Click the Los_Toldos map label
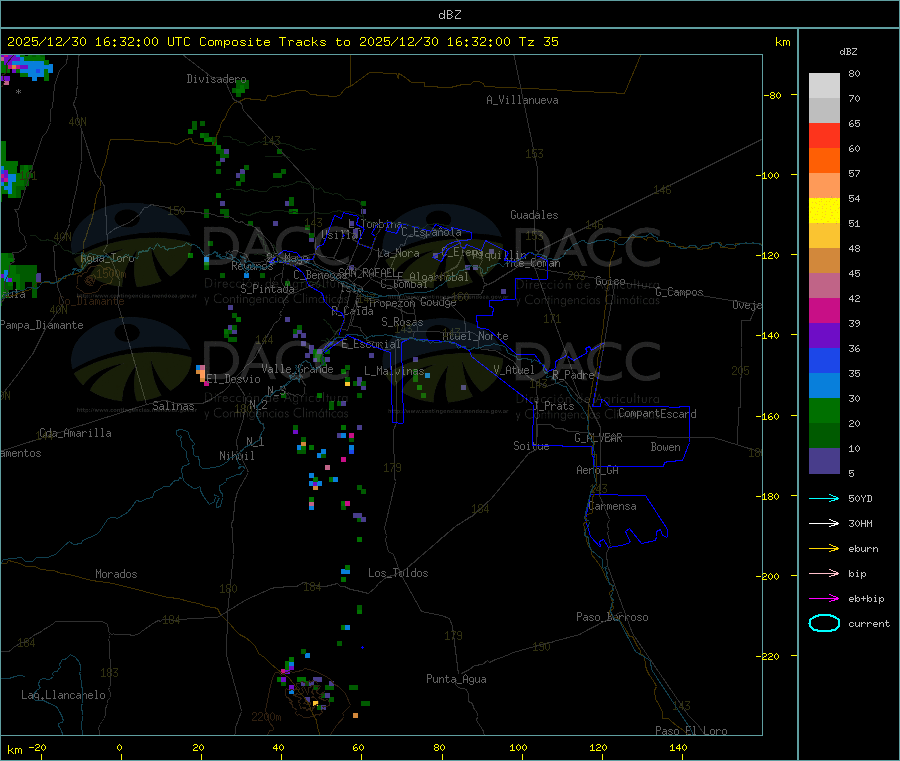The height and width of the screenshot is (761, 900). coord(398,573)
